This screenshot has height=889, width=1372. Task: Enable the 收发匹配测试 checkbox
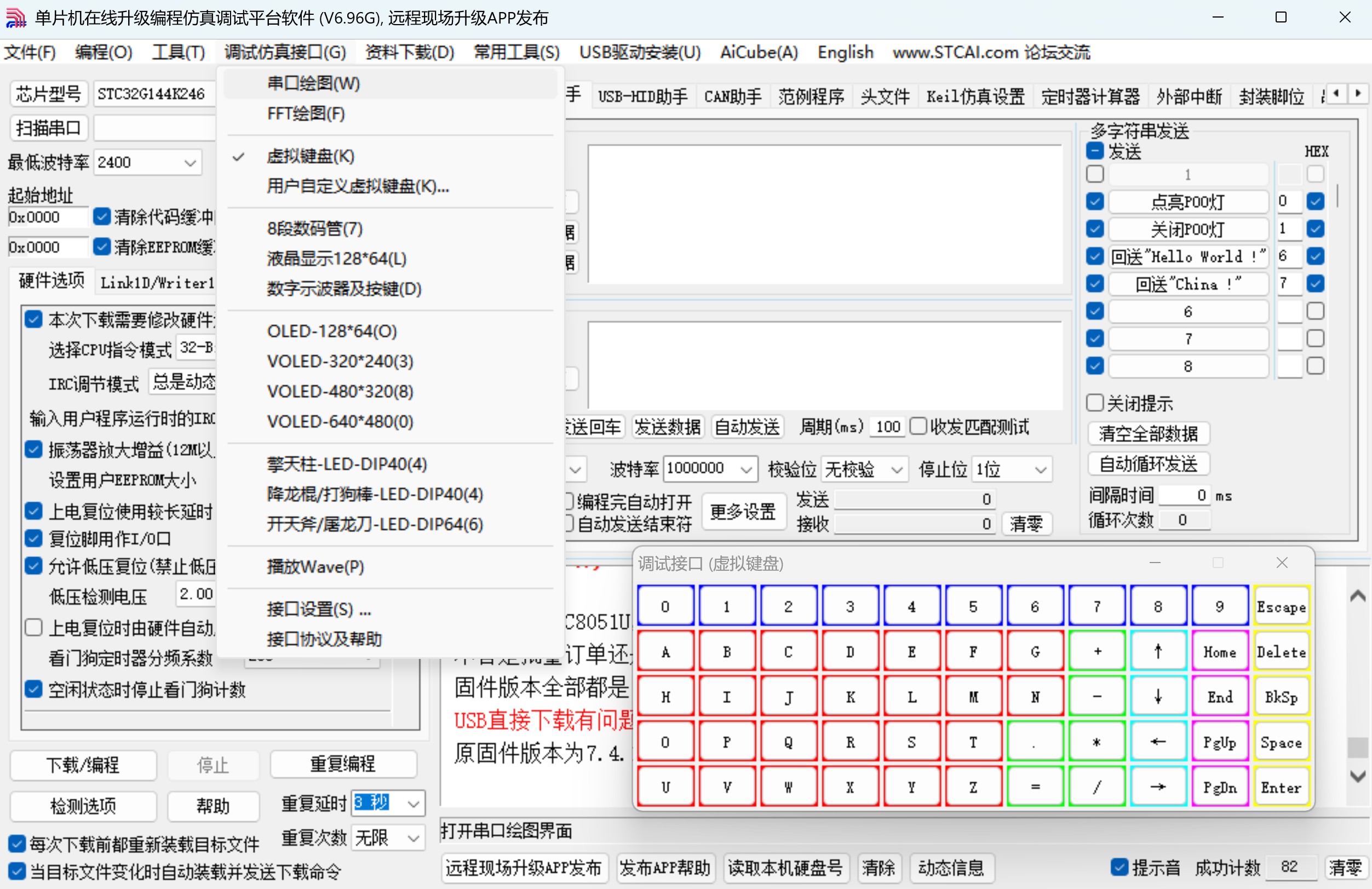(920, 426)
